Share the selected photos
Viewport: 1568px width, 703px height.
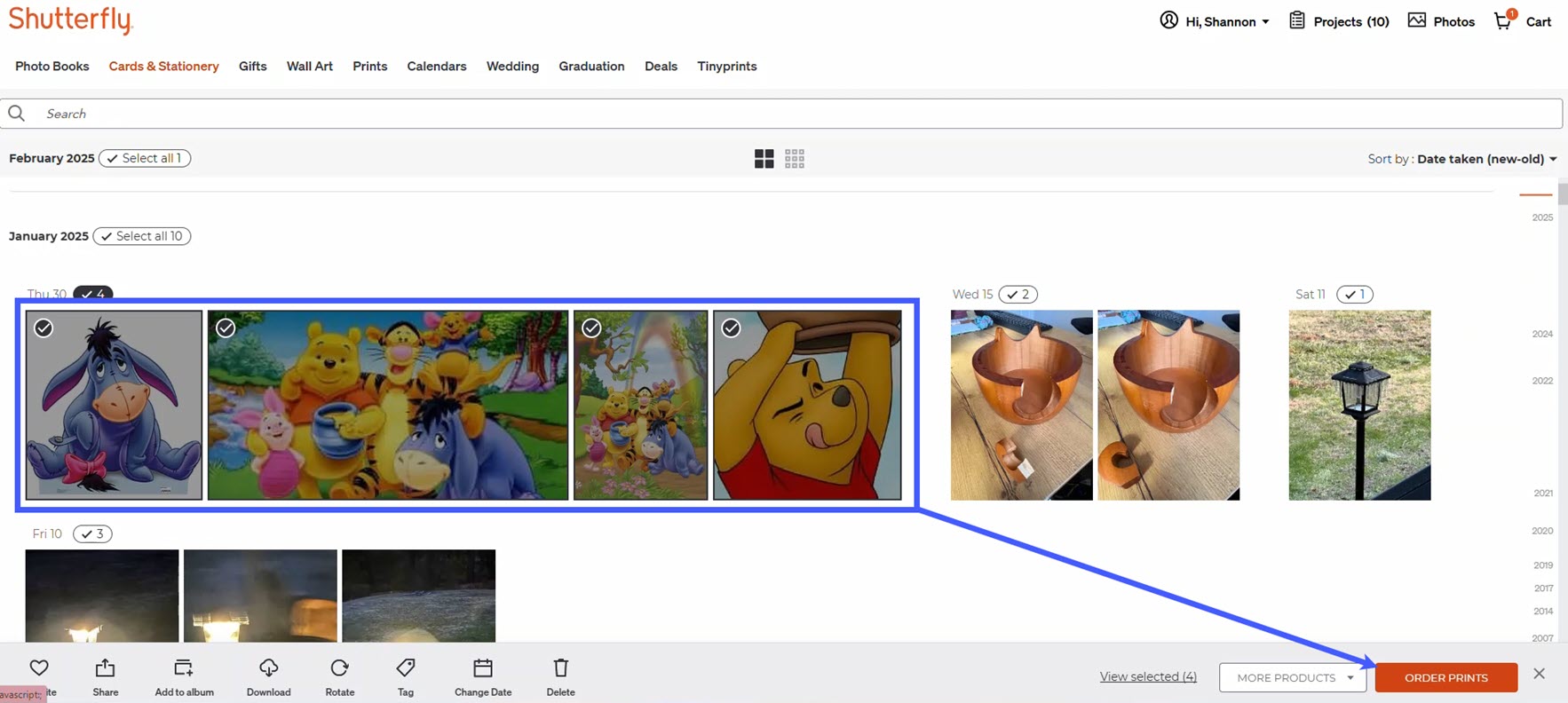click(x=106, y=676)
